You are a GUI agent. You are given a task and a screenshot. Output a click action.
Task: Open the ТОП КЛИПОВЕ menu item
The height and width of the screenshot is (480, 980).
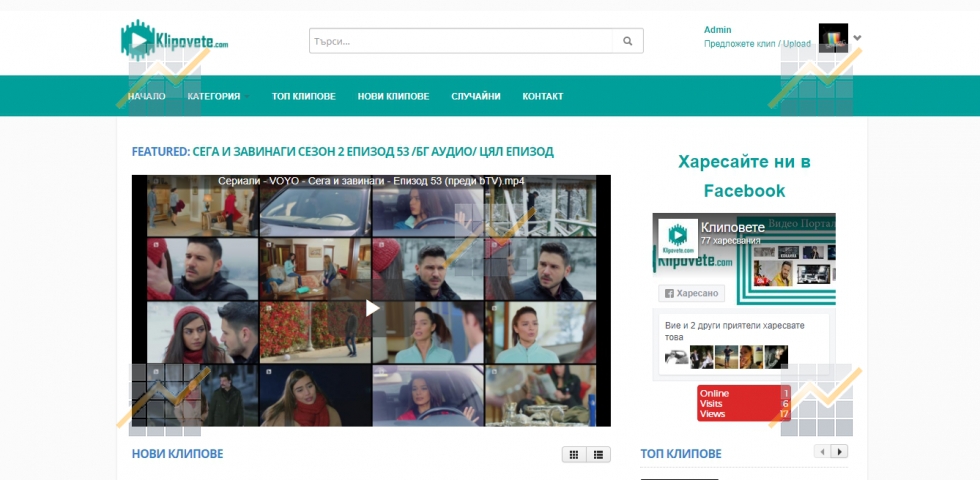point(303,96)
